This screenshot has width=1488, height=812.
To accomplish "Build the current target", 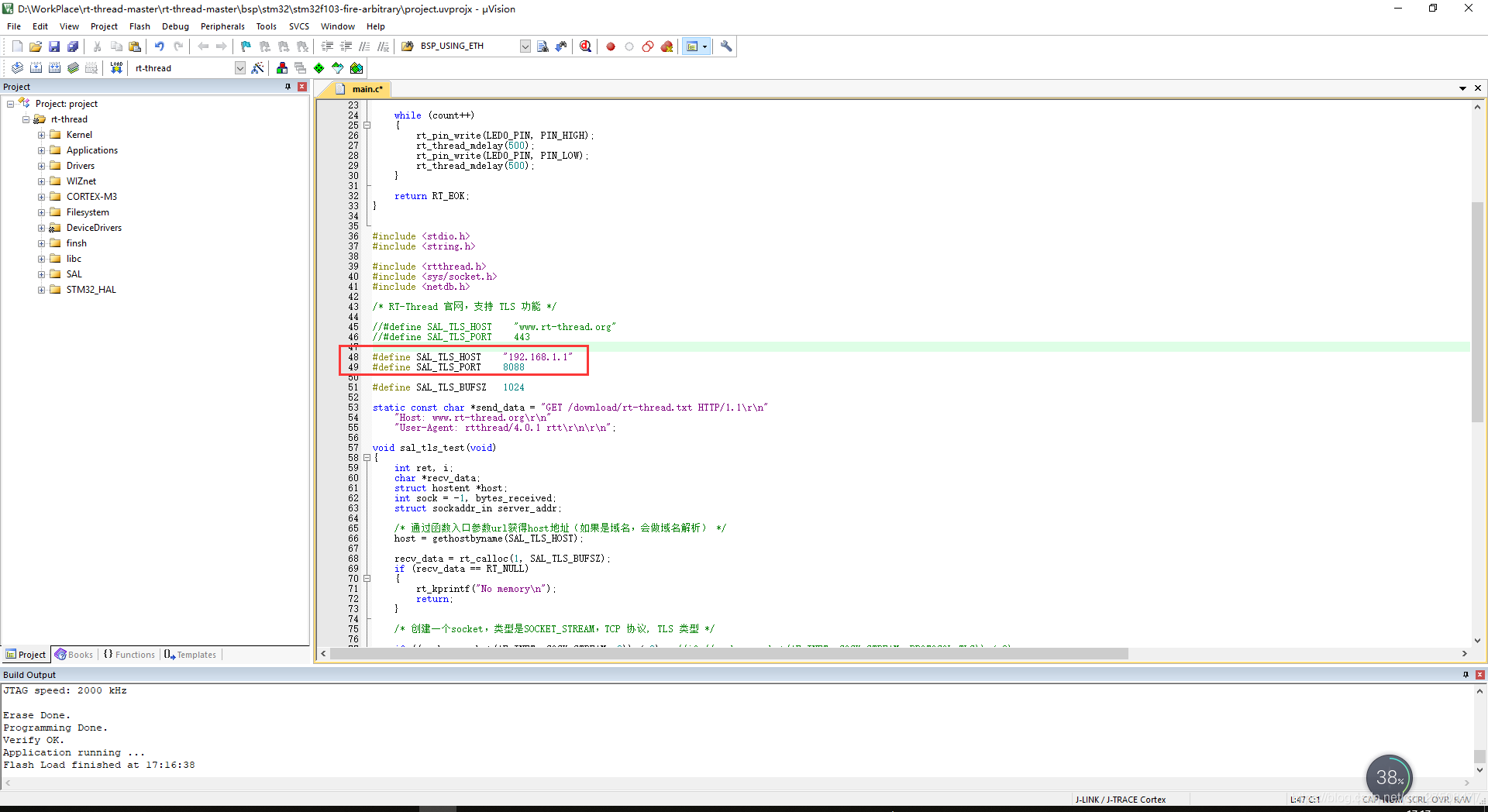I will (36, 67).
